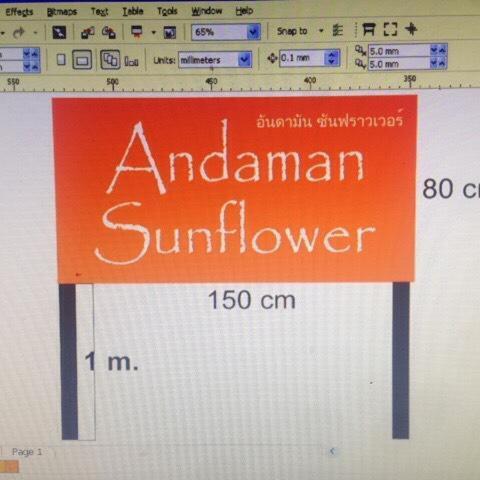This screenshot has width=480, height=480.
Task: Click the horizontal duplicate distance 5.0 mm field
Action: point(399,51)
